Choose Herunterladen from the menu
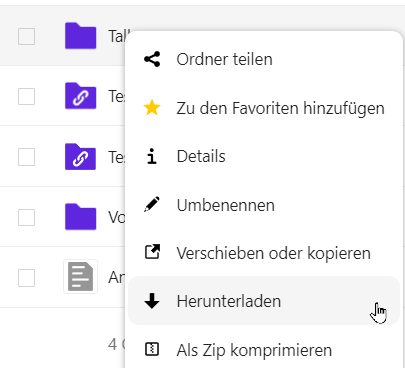The image size is (405, 368). pos(264,301)
